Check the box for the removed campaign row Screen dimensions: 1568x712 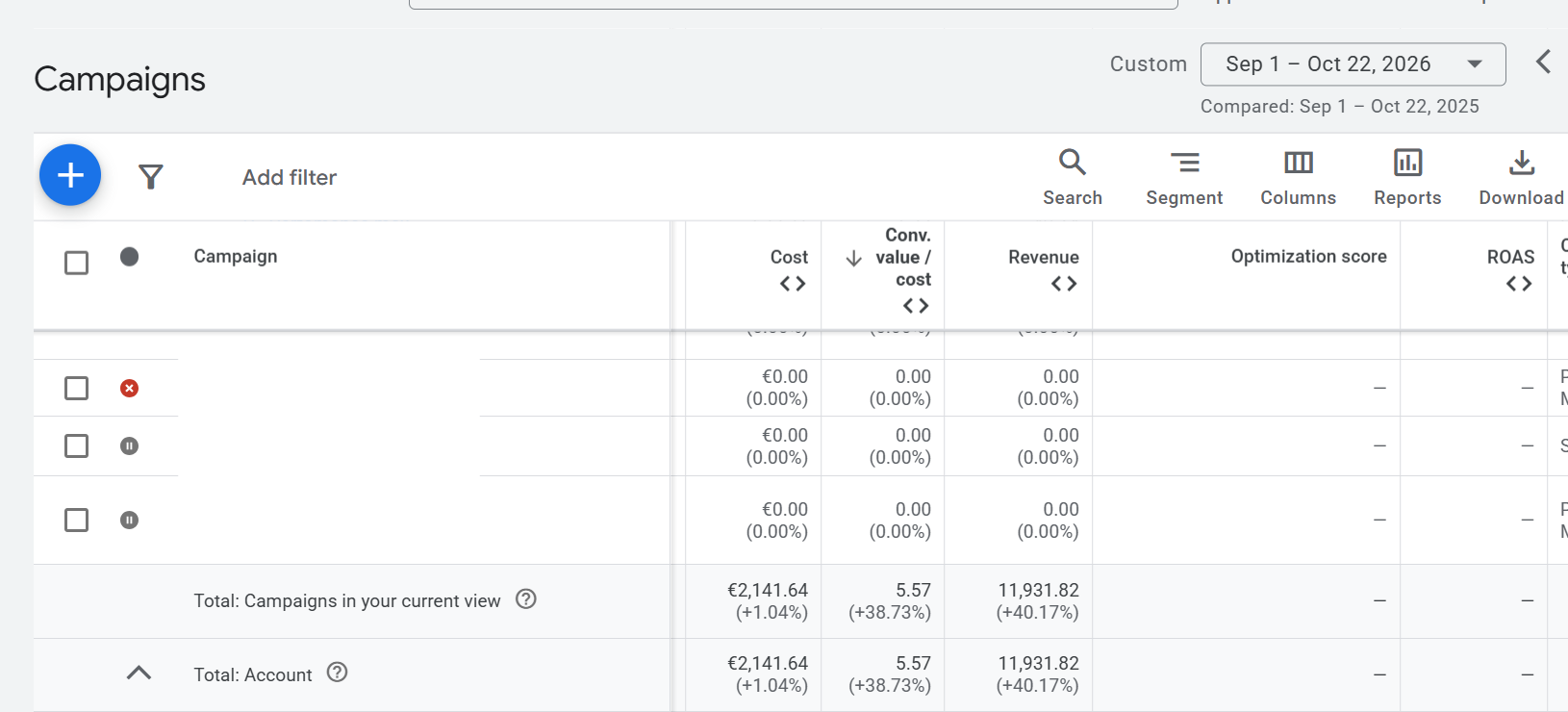click(76, 388)
